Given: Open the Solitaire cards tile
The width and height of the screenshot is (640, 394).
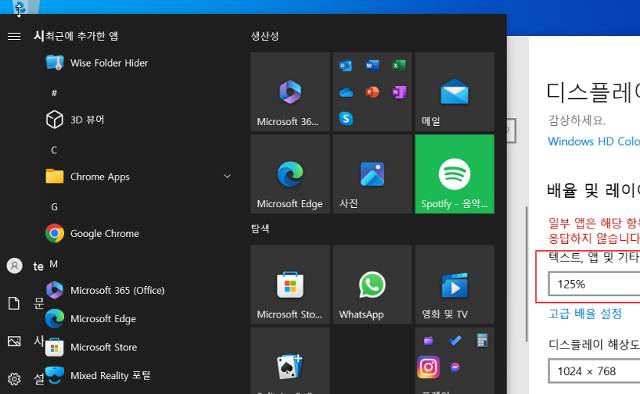Looking at the screenshot, I should click(x=290, y=361).
